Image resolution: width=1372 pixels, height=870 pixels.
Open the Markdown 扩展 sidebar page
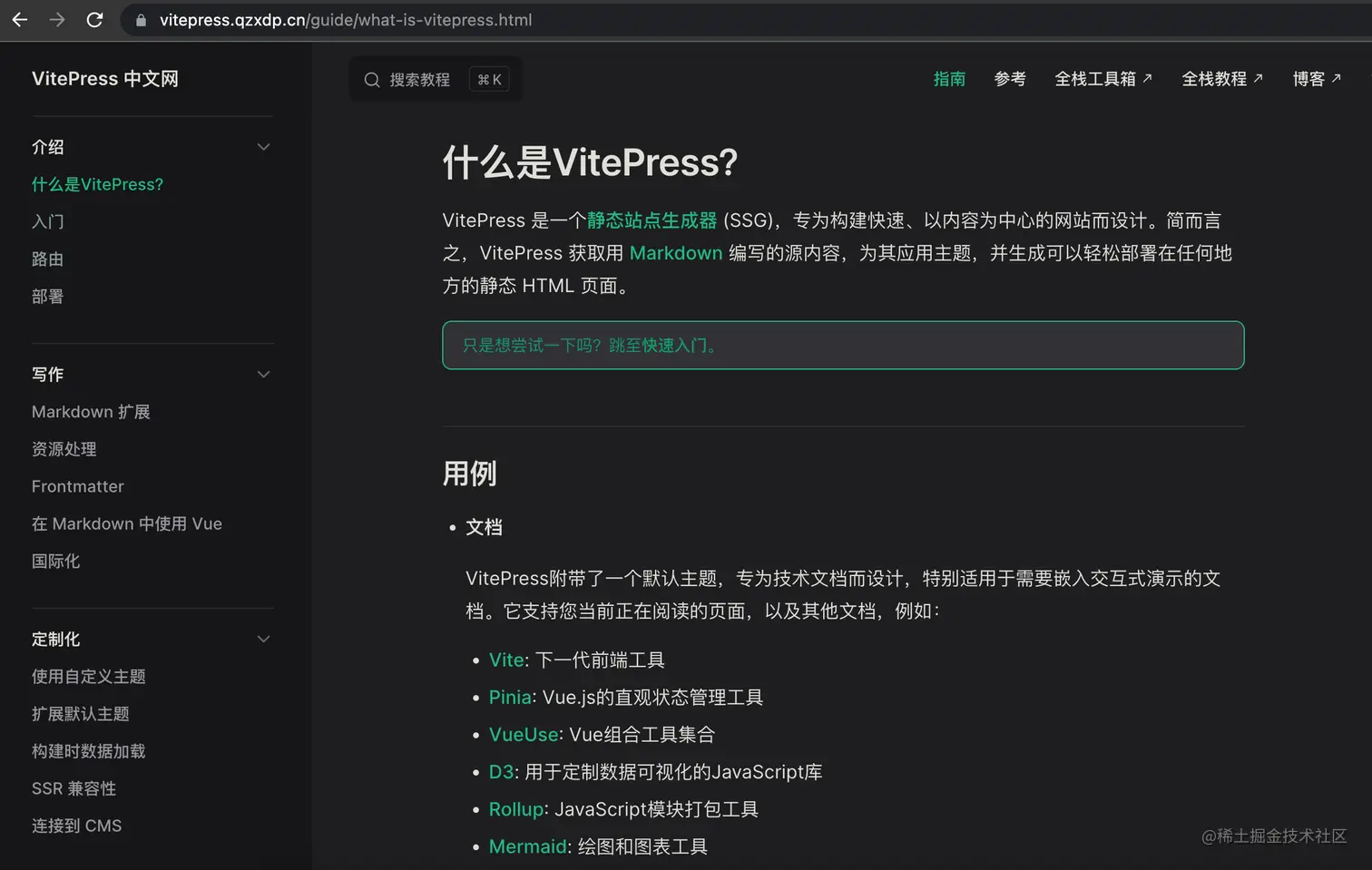(x=91, y=412)
